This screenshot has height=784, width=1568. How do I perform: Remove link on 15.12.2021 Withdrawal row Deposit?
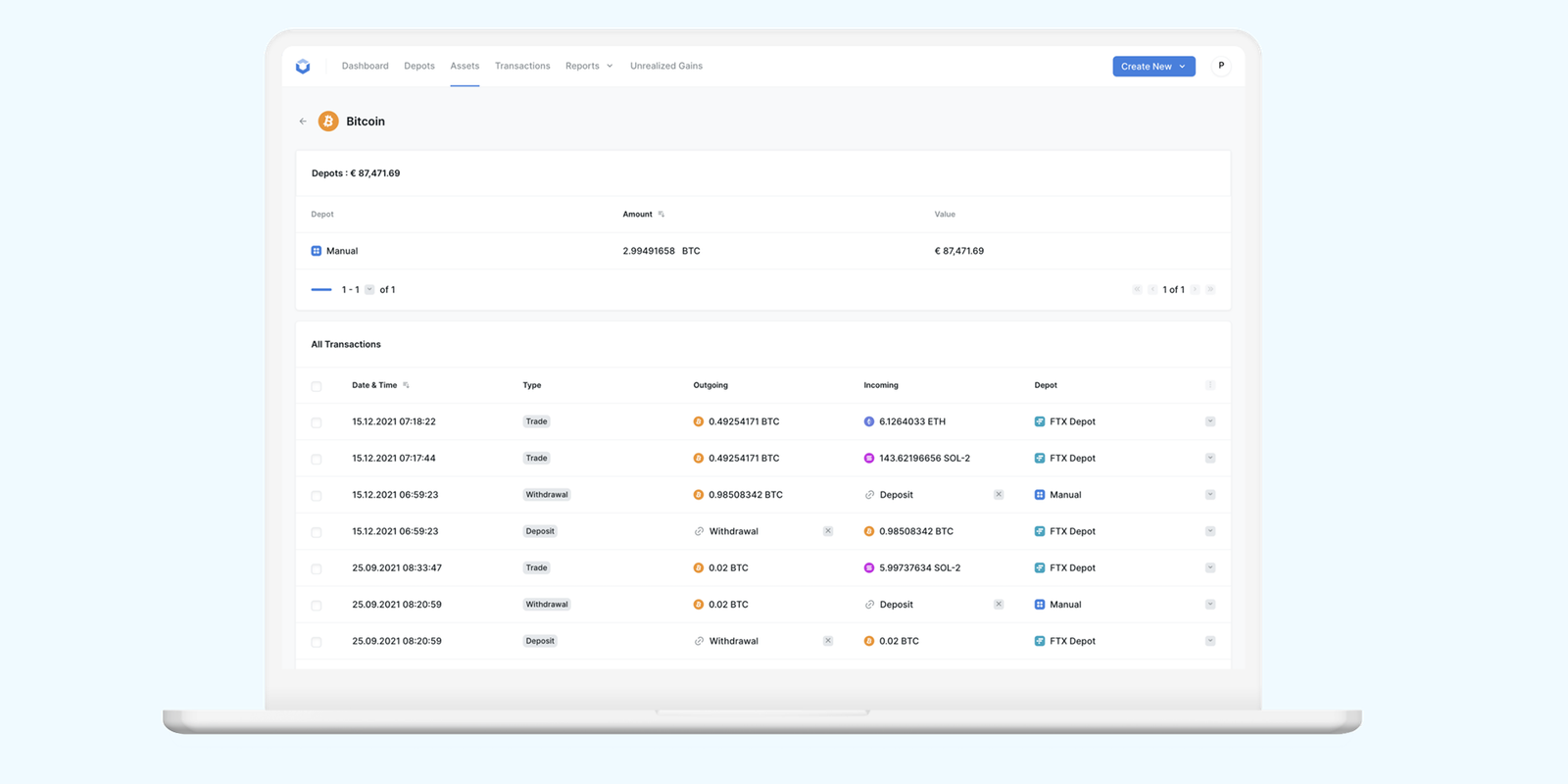(x=999, y=495)
